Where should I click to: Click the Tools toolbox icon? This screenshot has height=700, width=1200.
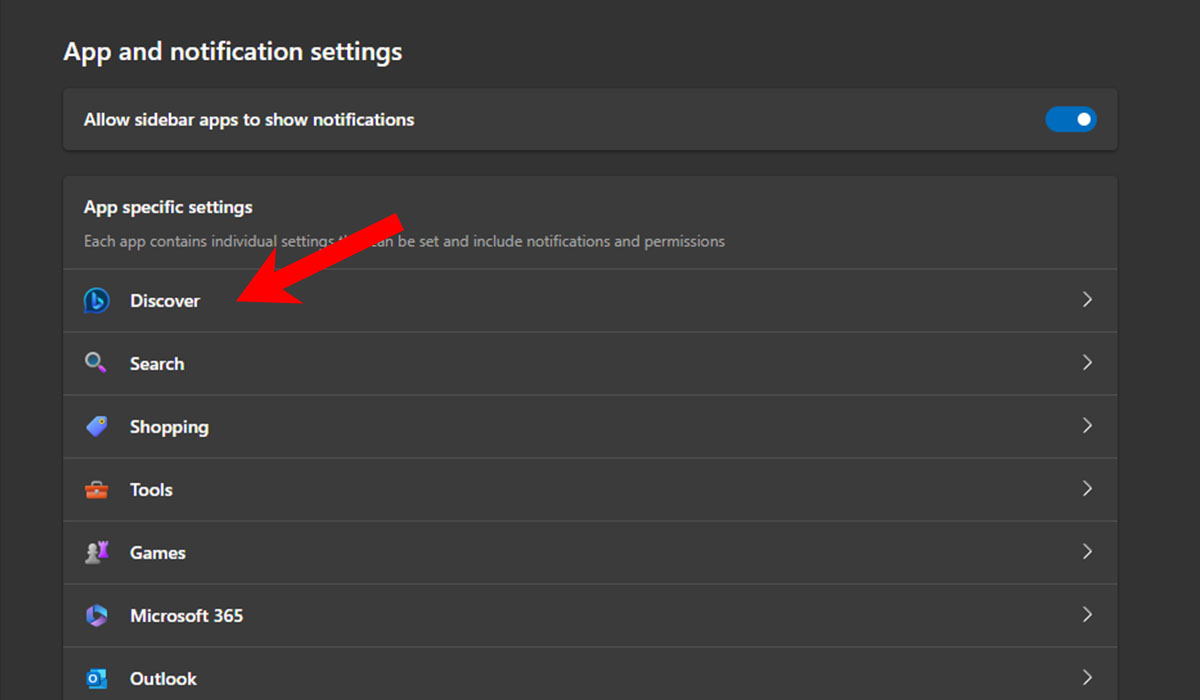pos(96,489)
